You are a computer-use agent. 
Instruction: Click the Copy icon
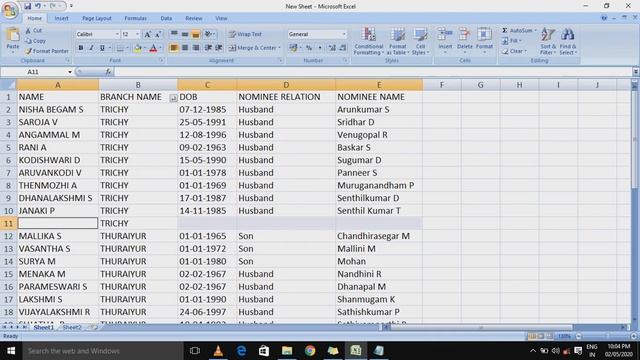click(28, 41)
